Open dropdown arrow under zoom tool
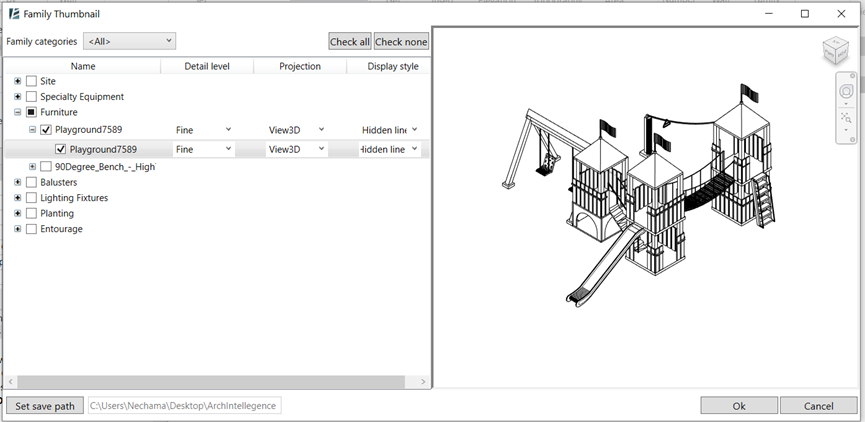Viewport: 865px width, 422px height. pos(846,130)
